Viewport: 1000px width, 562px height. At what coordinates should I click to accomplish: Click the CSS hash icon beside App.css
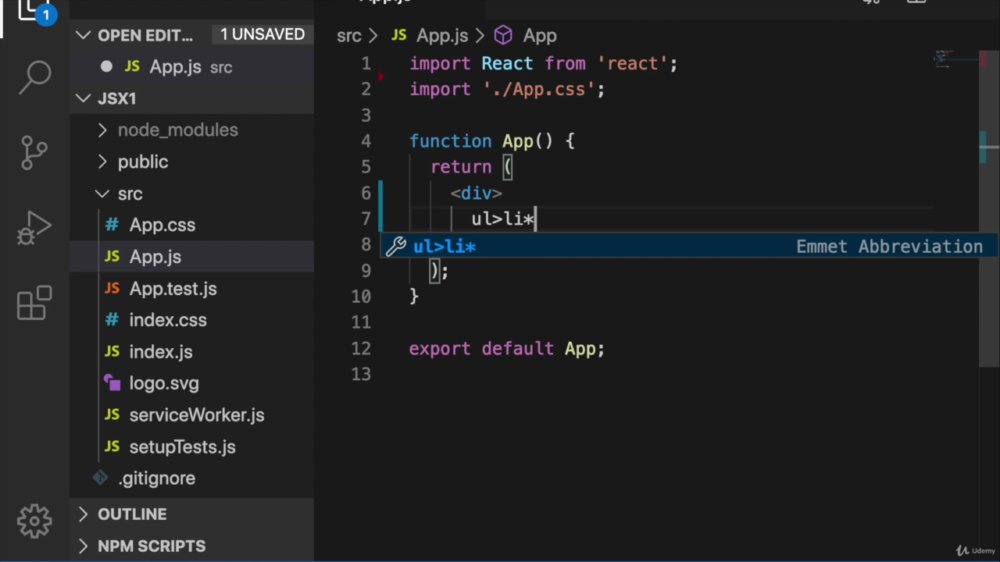pos(112,225)
